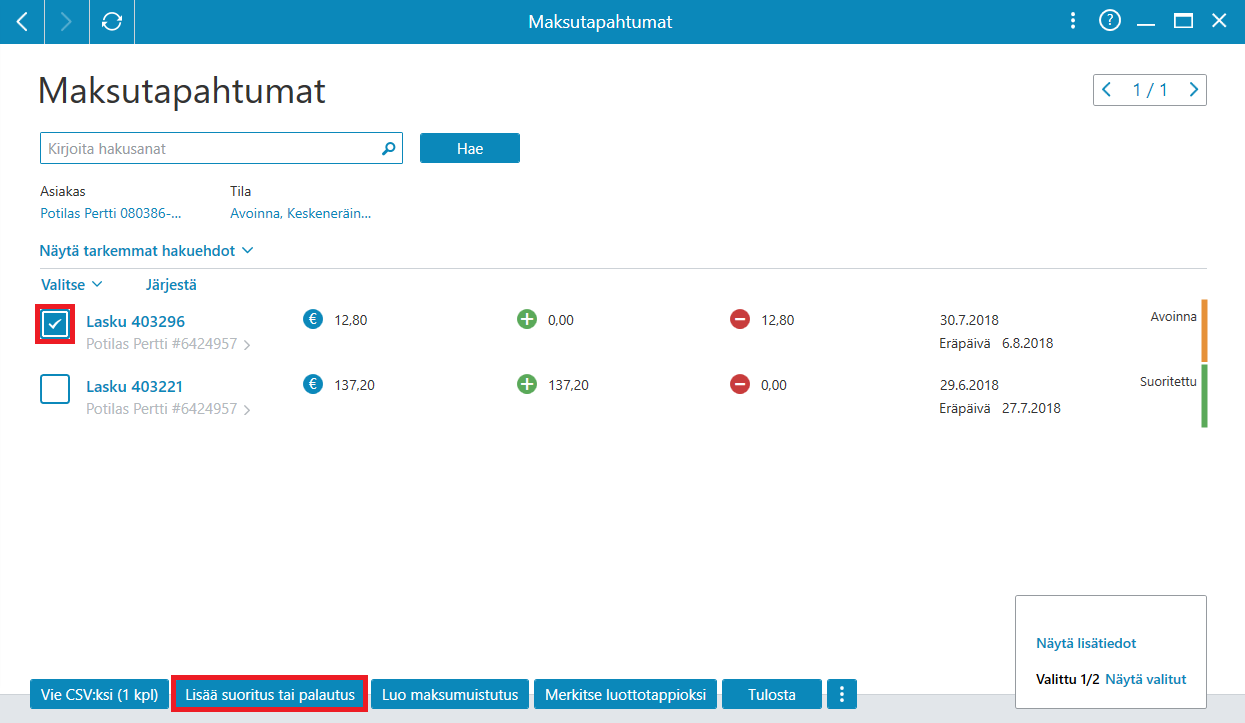Go to next page in pager
Image resolution: width=1245 pixels, height=723 pixels.
[1193, 90]
